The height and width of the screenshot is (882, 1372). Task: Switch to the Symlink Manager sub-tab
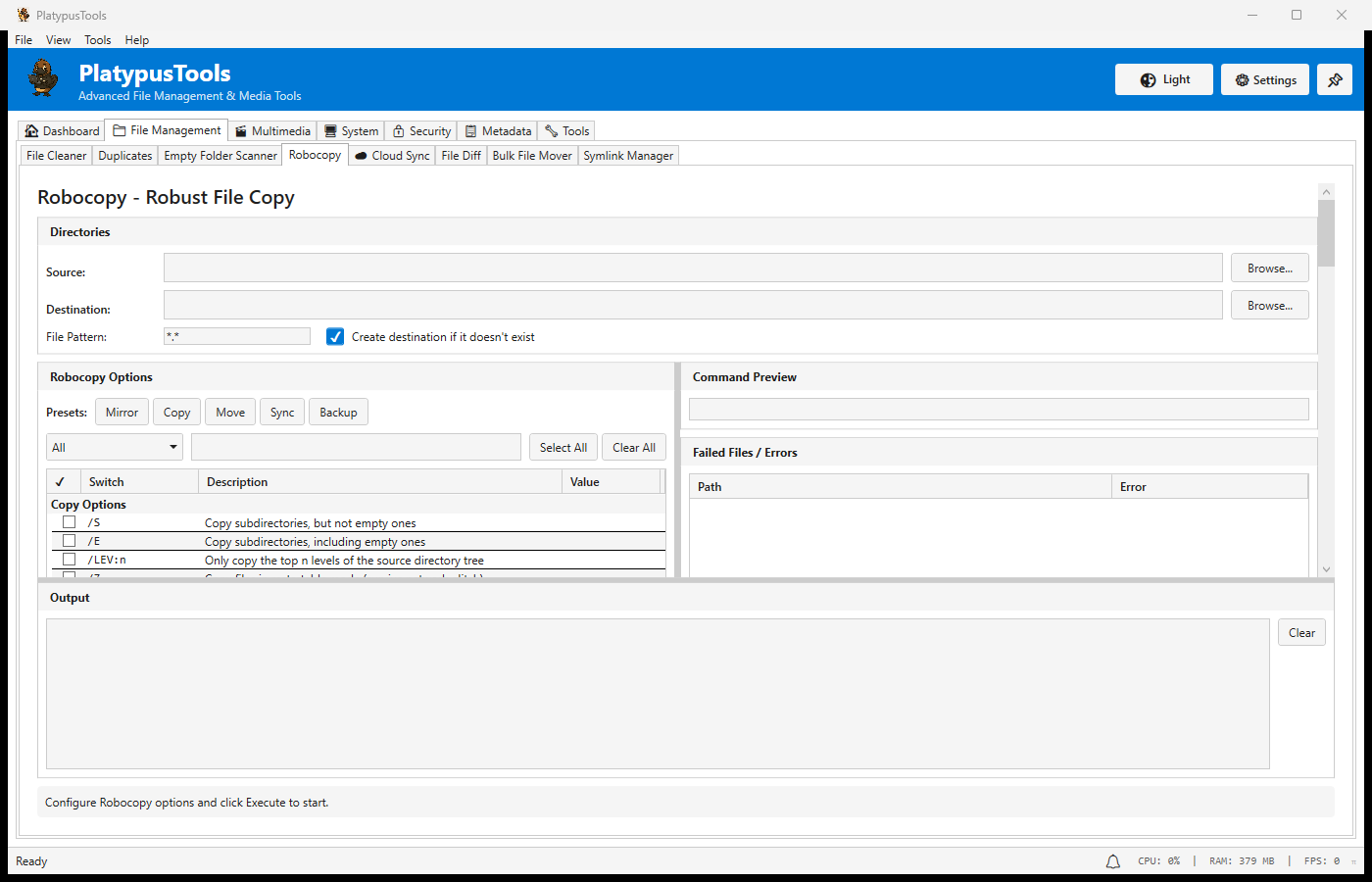pyautogui.click(x=628, y=156)
